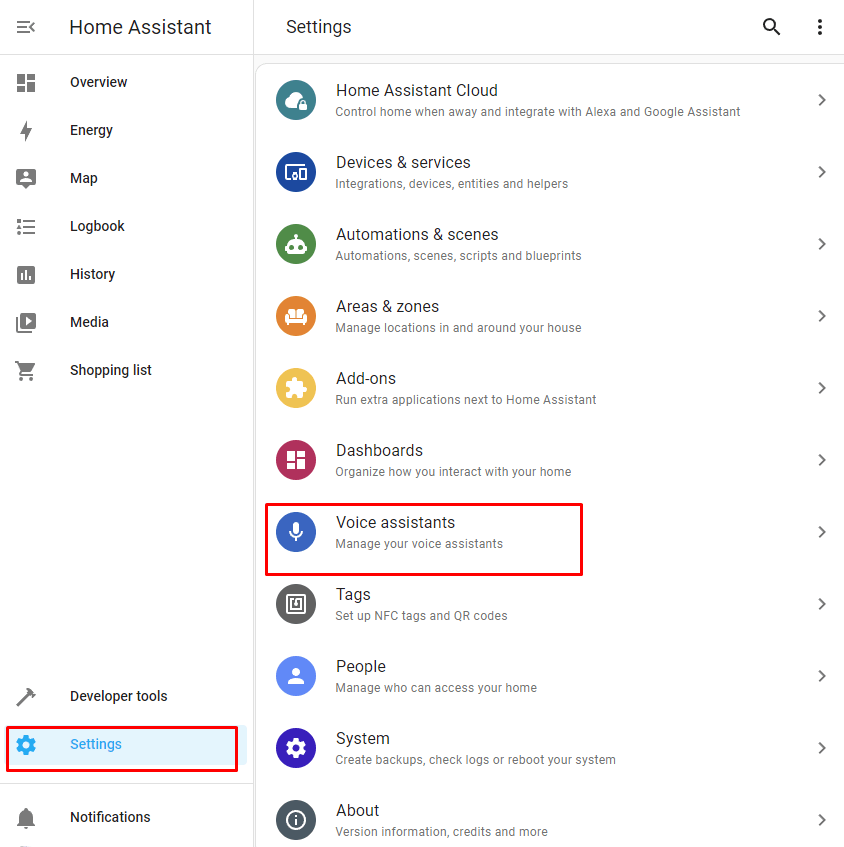The image size is (844, 847).
Task: Click the History chart icon
Action: point(26,274)
